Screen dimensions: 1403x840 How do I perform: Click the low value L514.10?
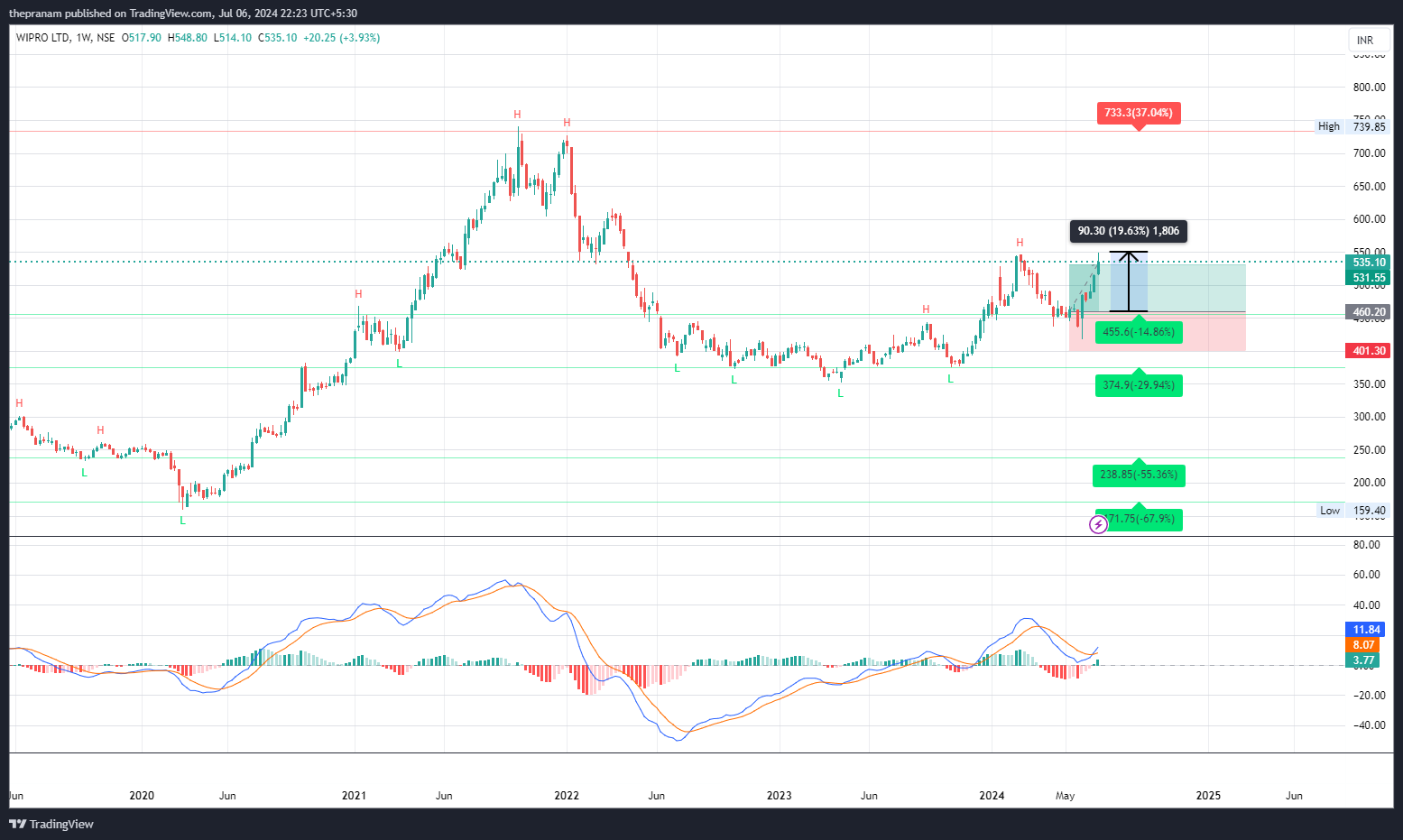coord(233,38)
